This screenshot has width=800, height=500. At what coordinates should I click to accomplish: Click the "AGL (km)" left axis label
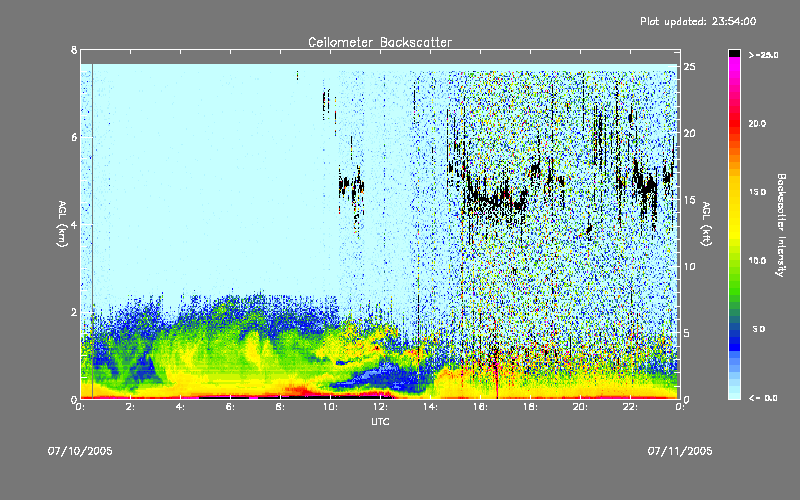[62, 224]
